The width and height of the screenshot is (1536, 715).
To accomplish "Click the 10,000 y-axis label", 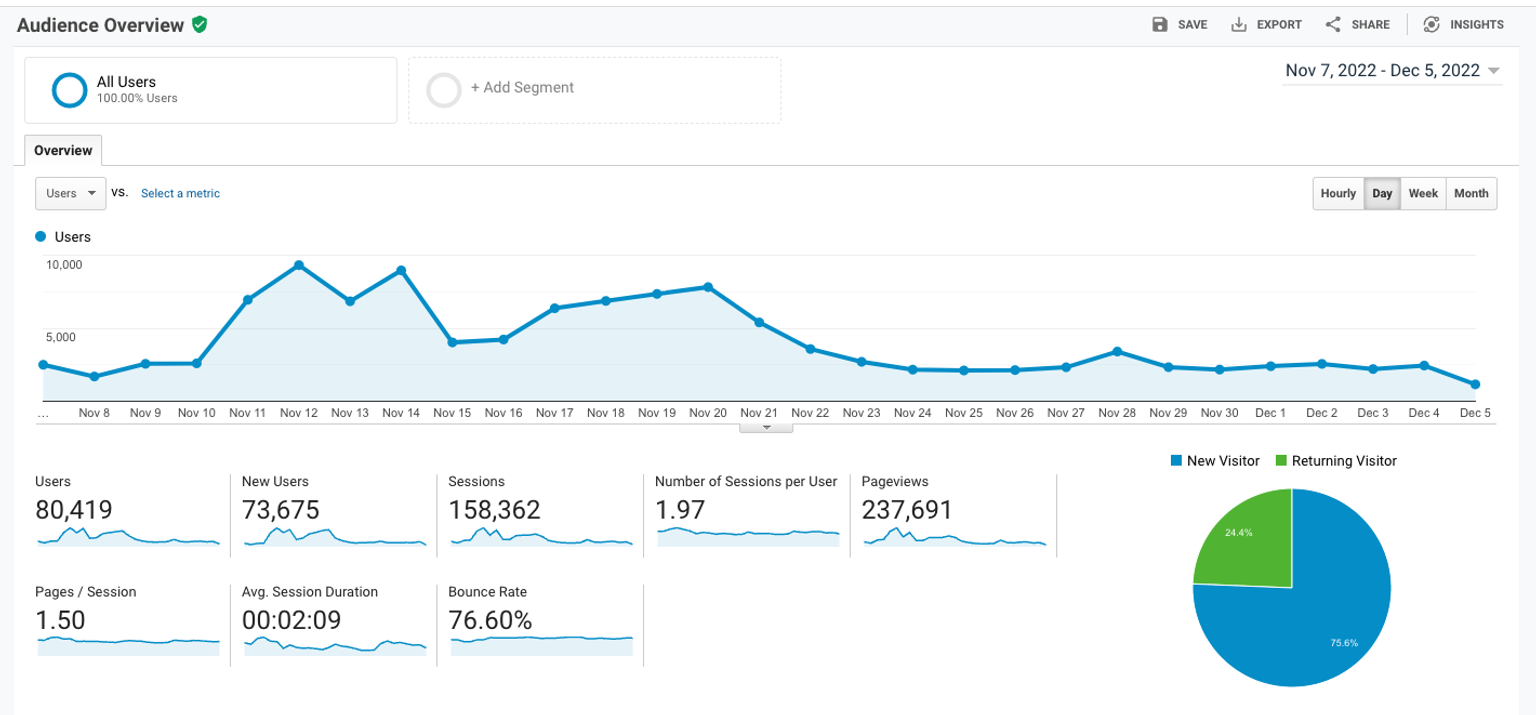I will pos(64,265).
